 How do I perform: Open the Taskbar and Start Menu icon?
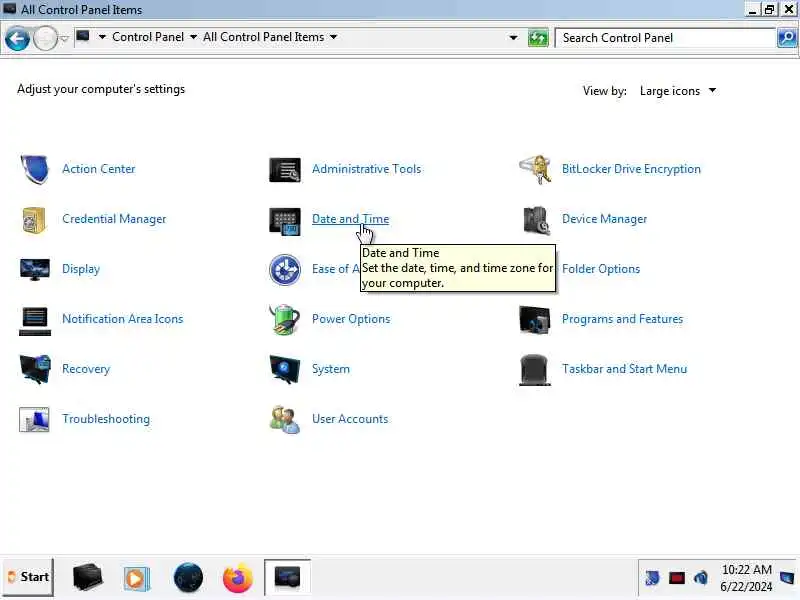535,370
